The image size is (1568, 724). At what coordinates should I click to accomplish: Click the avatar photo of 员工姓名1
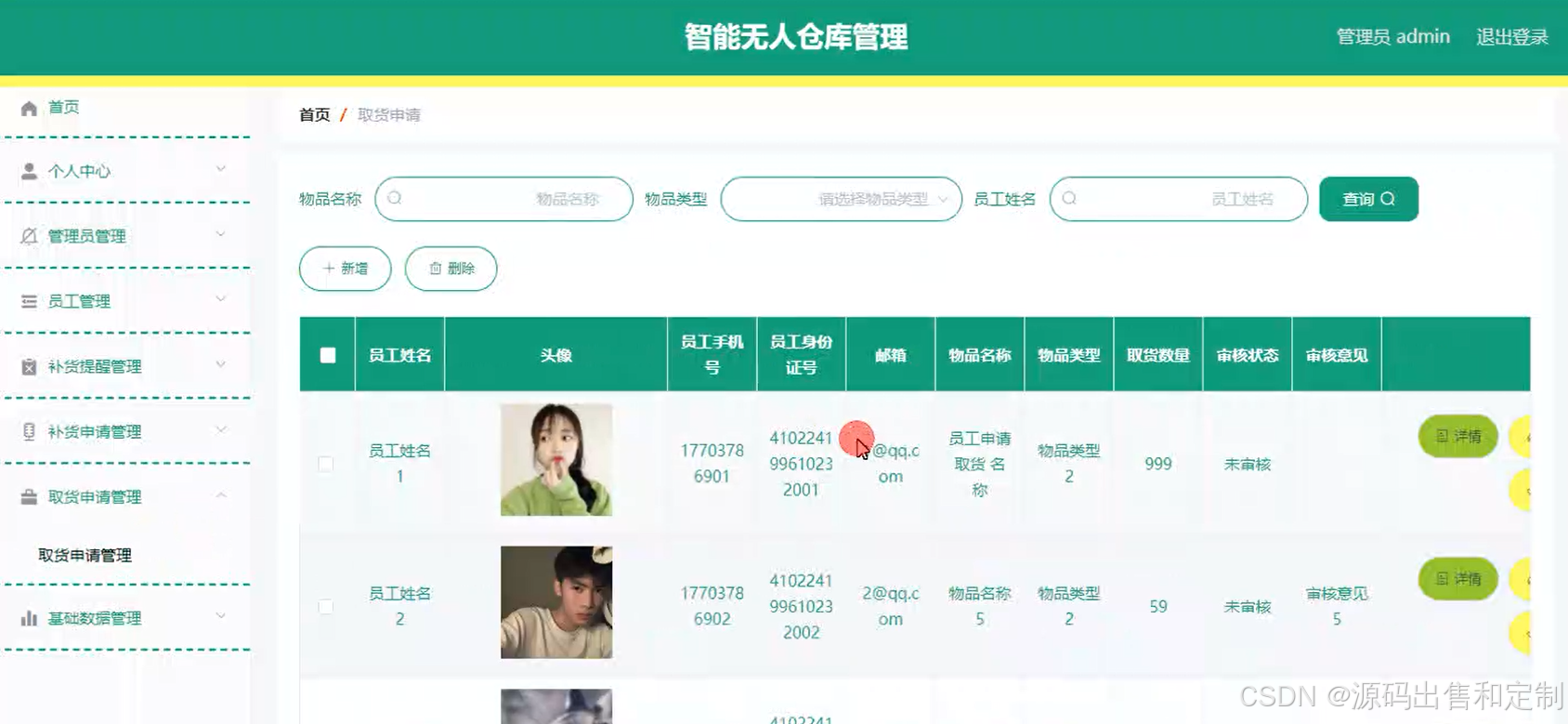coord(556,460)
